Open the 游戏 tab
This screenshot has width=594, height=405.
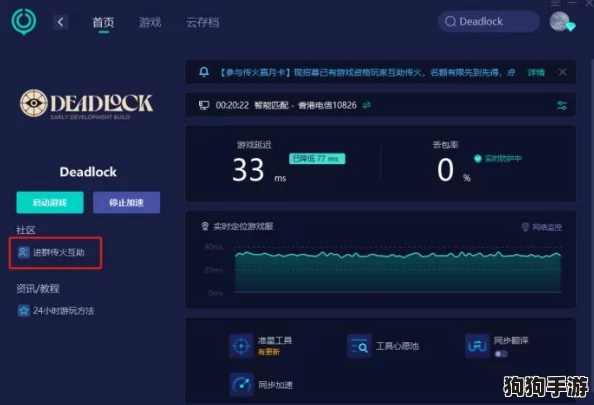150,22
